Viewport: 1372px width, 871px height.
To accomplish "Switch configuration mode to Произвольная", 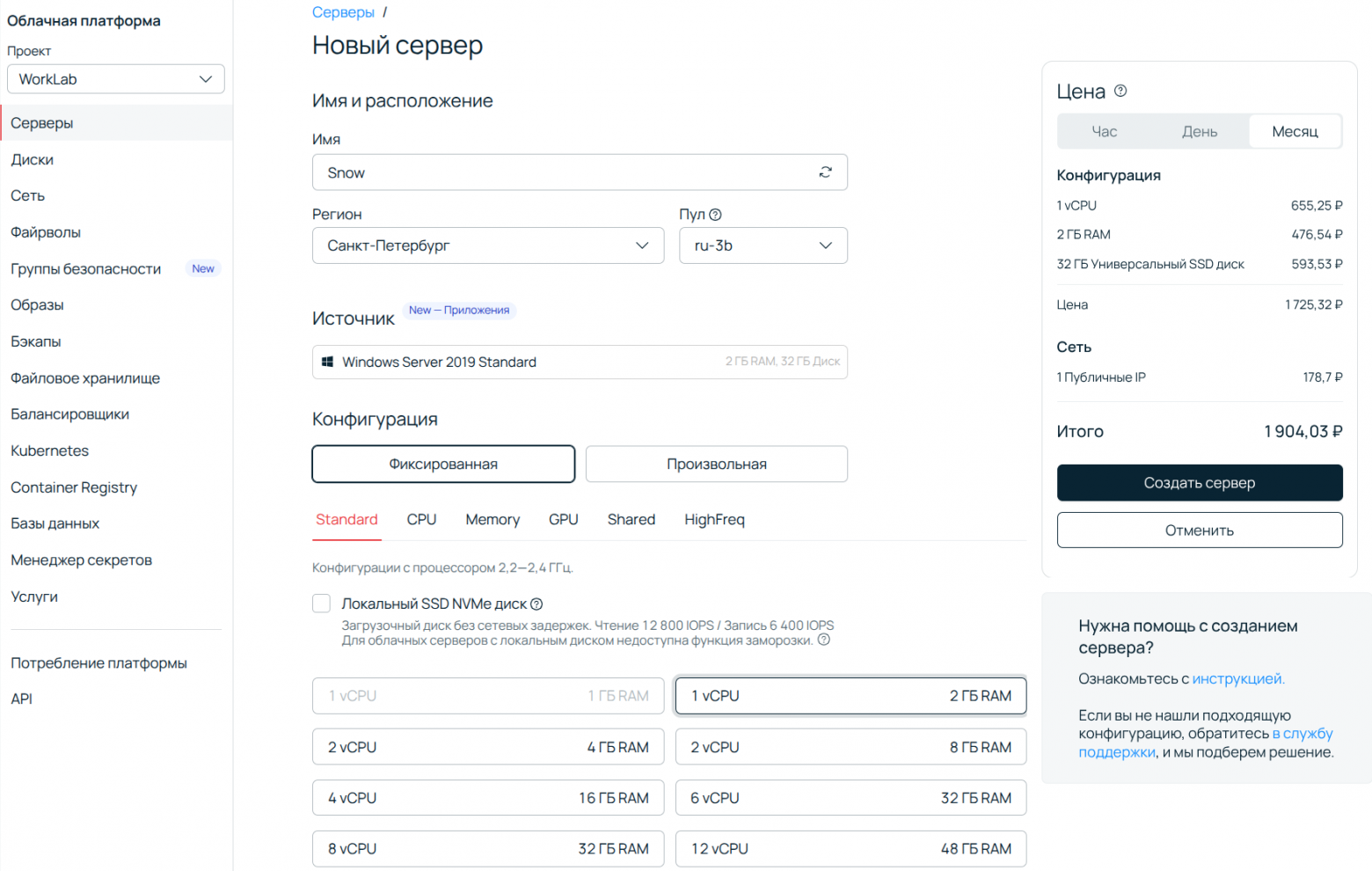I will click(x=716, y=465).
